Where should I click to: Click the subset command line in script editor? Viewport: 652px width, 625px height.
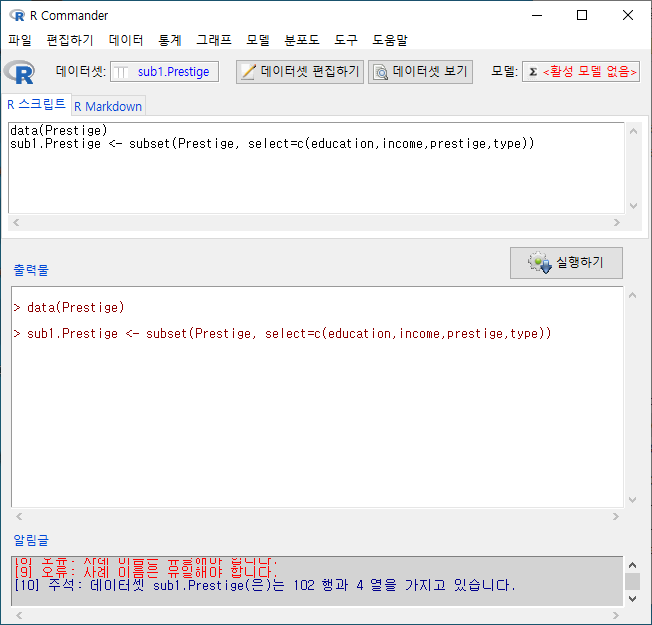272,144
